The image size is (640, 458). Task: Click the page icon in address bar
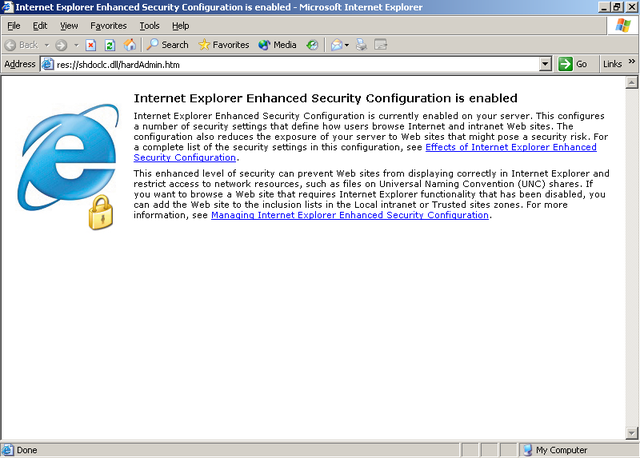(x=48, y=64)
